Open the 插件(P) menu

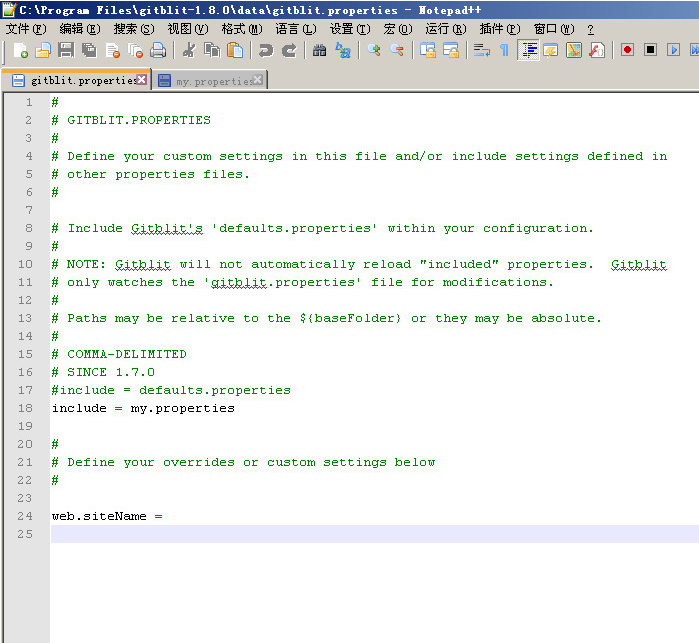pos(500,29)
